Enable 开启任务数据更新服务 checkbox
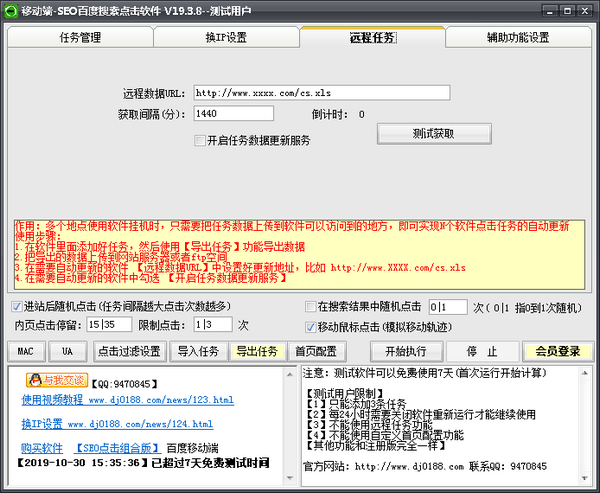Screen dimensions: 600x493 coord(199,140)
